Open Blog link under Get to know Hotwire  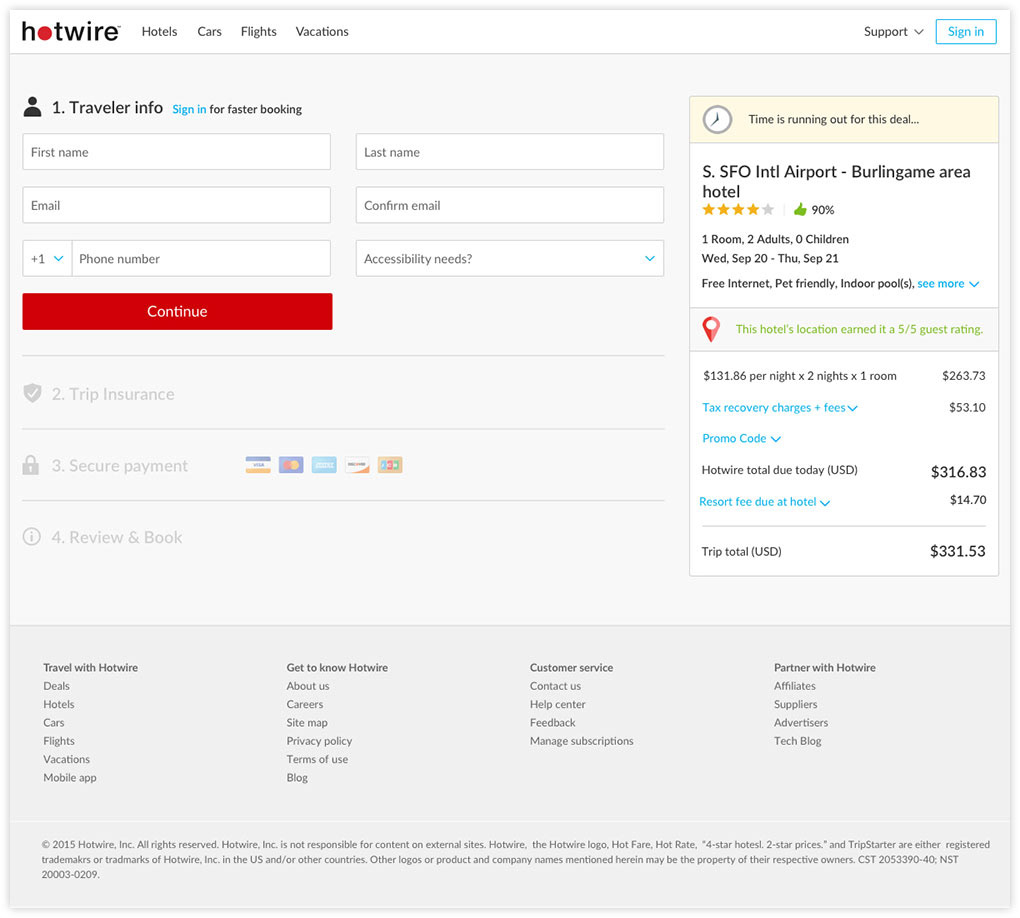[x=297, y=777]
